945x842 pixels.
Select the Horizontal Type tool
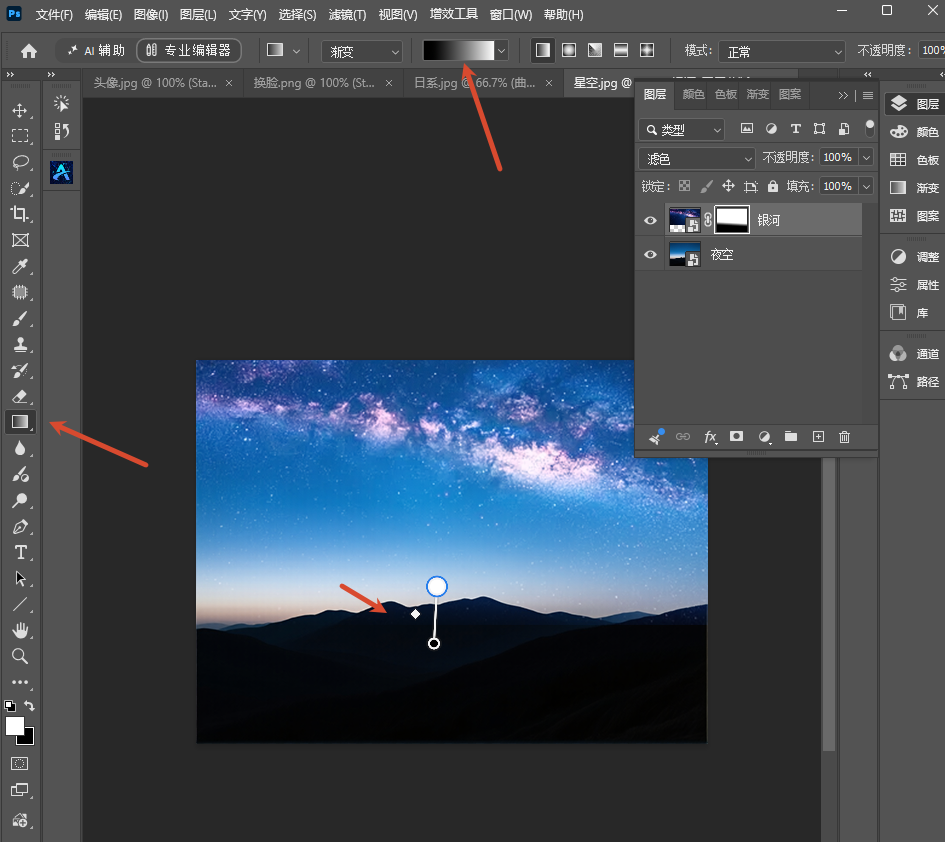pos(20,553)
